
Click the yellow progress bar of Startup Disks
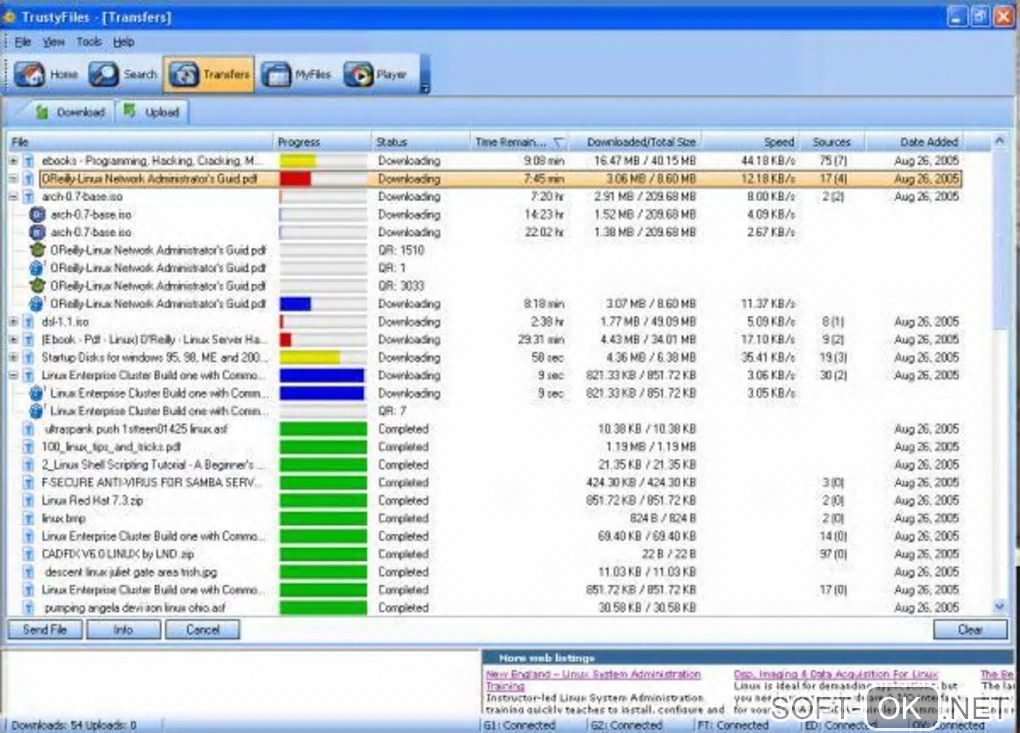[310, 357]
